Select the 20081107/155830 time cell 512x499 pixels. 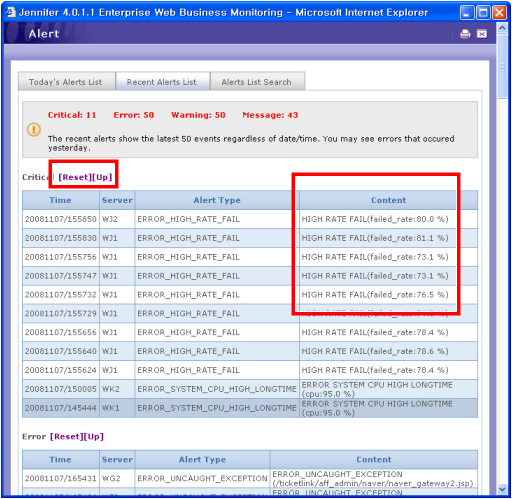61,238
